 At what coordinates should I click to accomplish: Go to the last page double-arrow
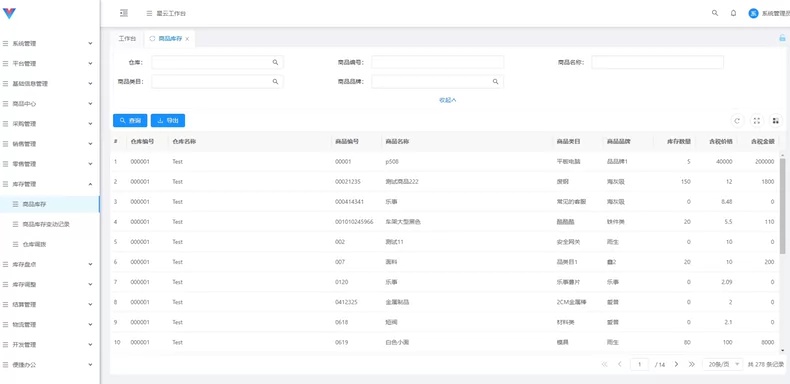click(692, 364)
